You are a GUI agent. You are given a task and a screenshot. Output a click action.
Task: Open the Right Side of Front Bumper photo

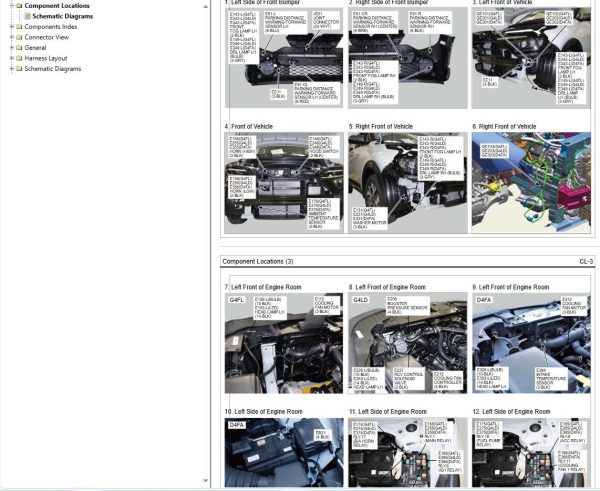pyautogui.click(x=408, y=58)
